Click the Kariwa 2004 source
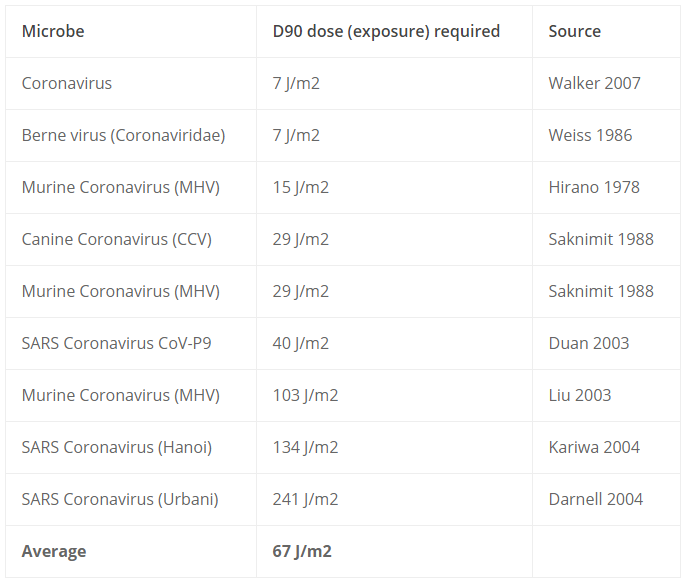Viewport: 686px width, 584px height. click(594, 448)
